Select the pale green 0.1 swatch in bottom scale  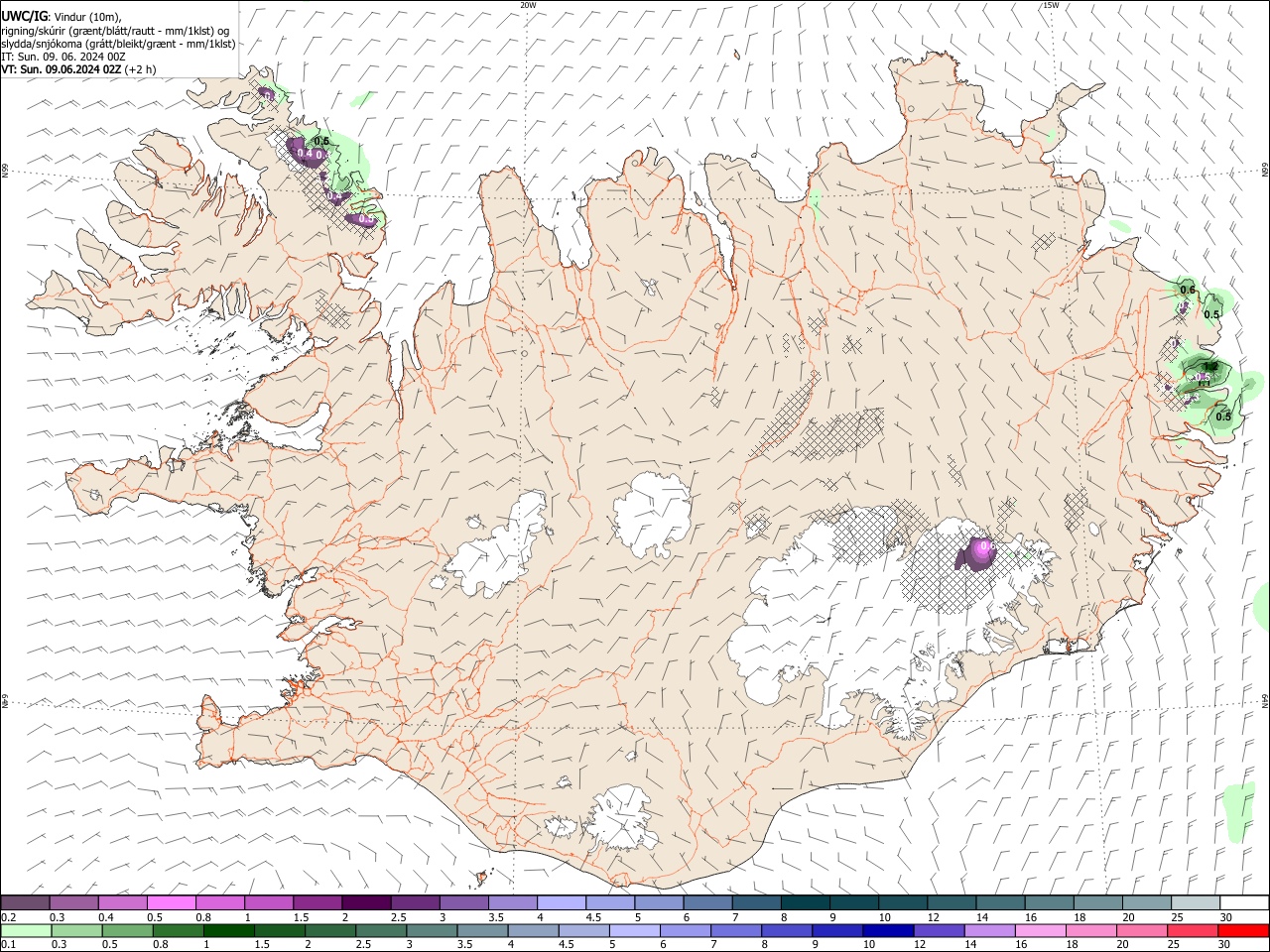(25, 931)
